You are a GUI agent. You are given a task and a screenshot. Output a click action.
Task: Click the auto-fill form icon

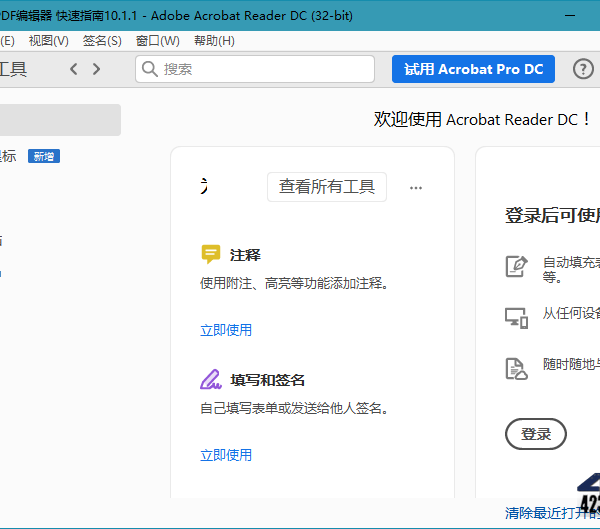coord(516,266)
